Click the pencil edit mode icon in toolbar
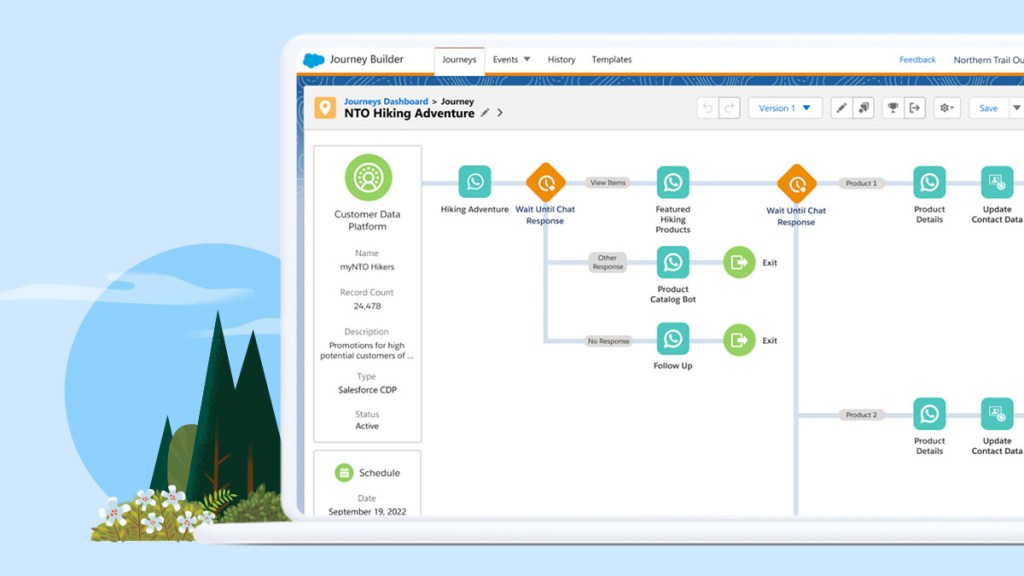Screen dimensions: 1024x576 click(841, 108)
